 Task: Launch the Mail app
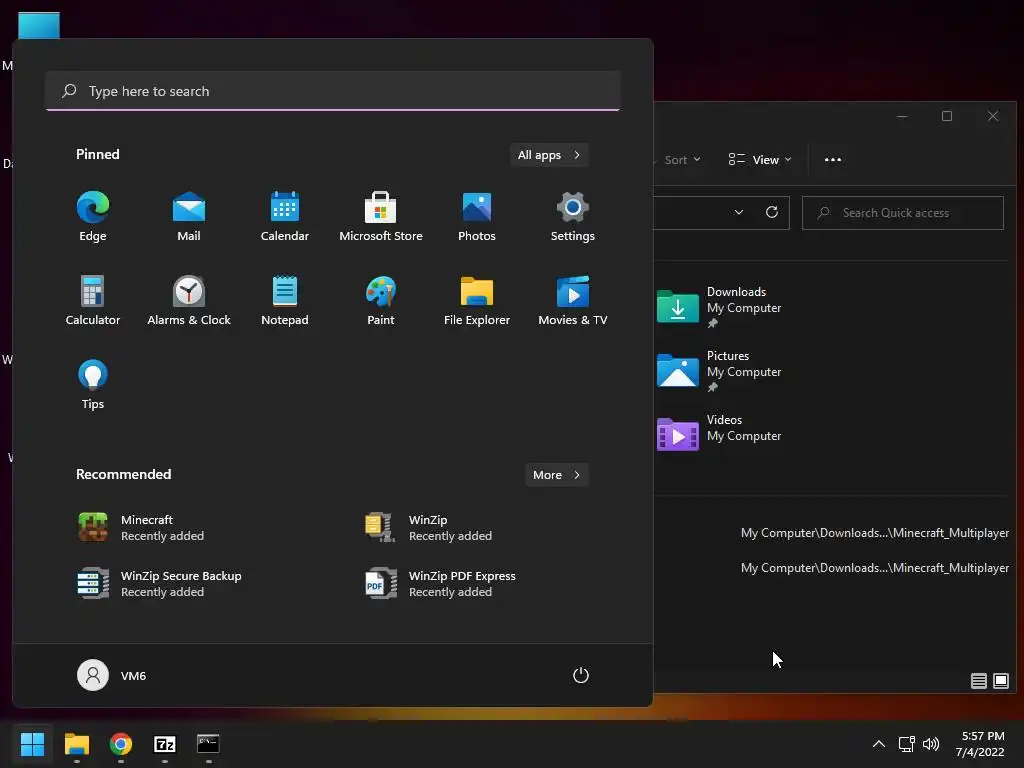(x=189, y=217)
